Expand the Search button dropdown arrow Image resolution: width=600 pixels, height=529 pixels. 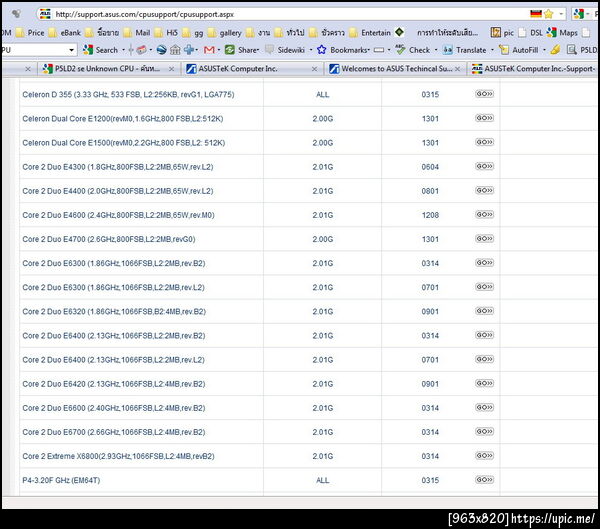(x=123, y=50)
